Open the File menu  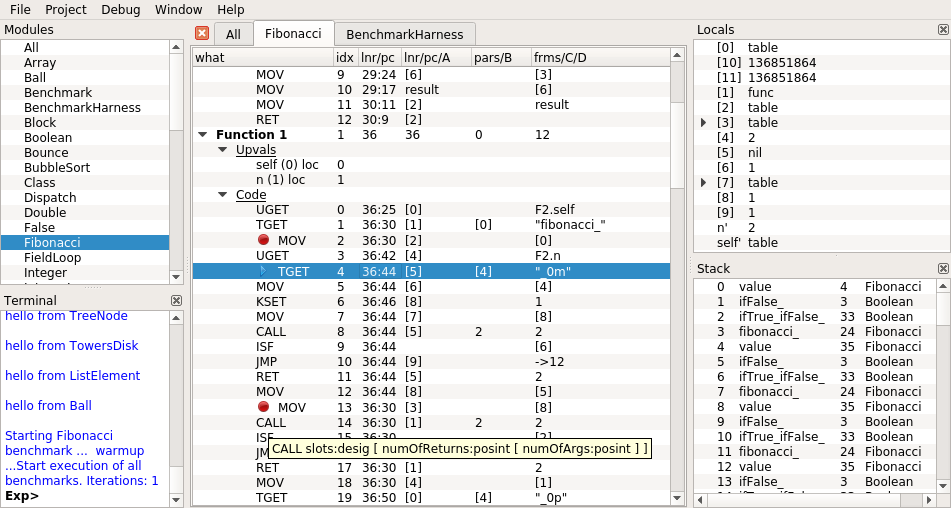[20, 10]
